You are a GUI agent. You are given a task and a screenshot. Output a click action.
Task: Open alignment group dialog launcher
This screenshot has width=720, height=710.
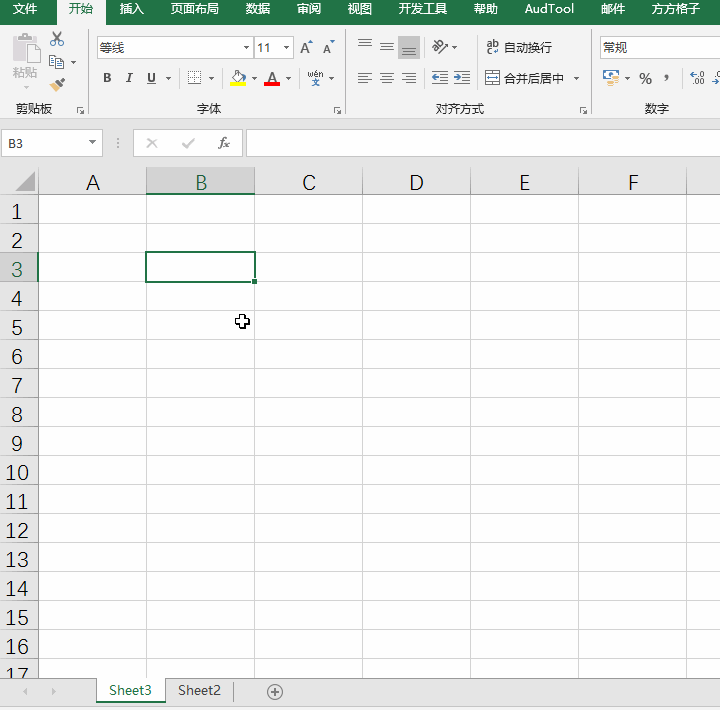click(583, 110)
